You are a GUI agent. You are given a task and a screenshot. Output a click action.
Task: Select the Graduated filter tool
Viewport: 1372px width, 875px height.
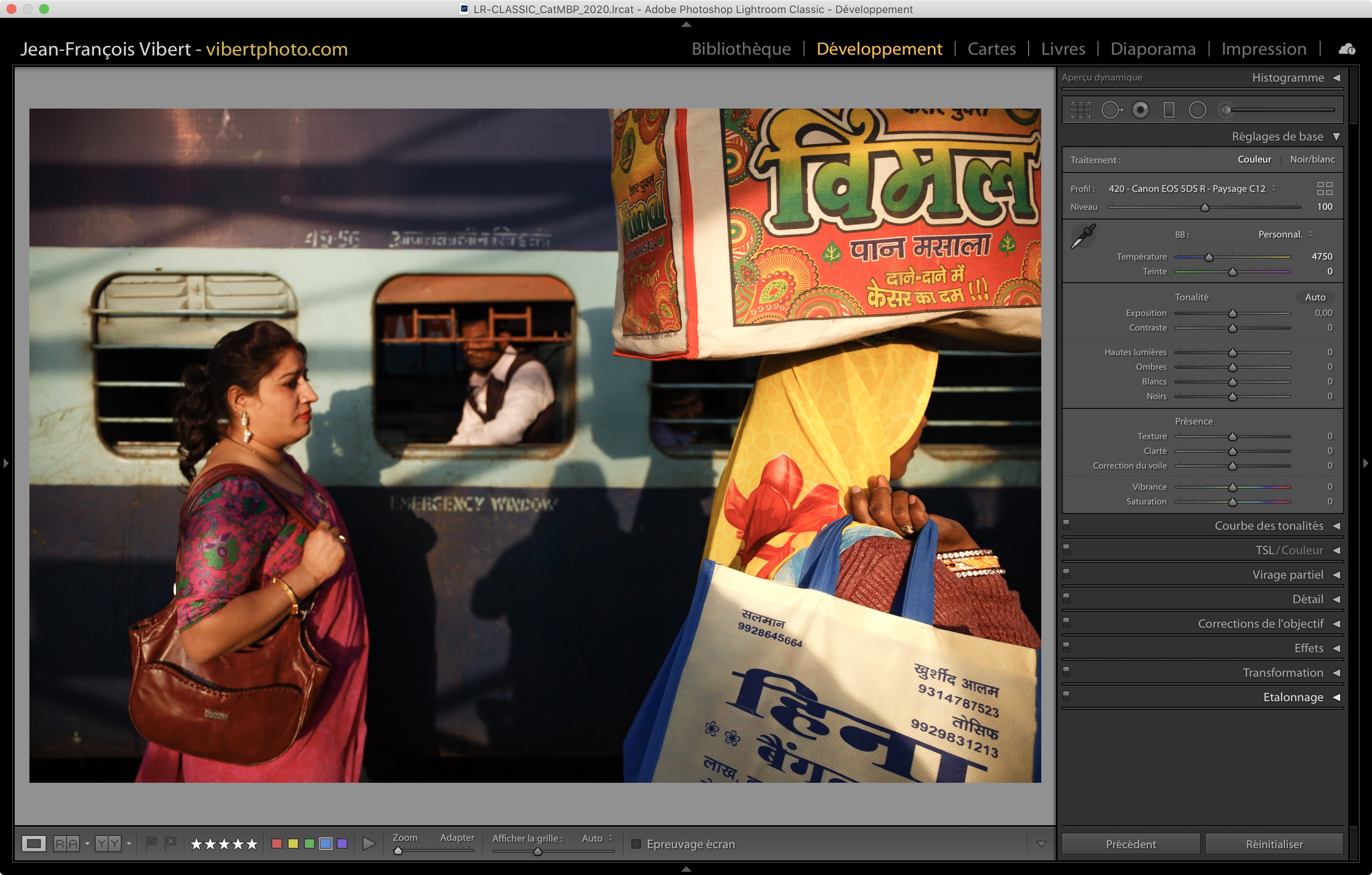click(1169, 110)
